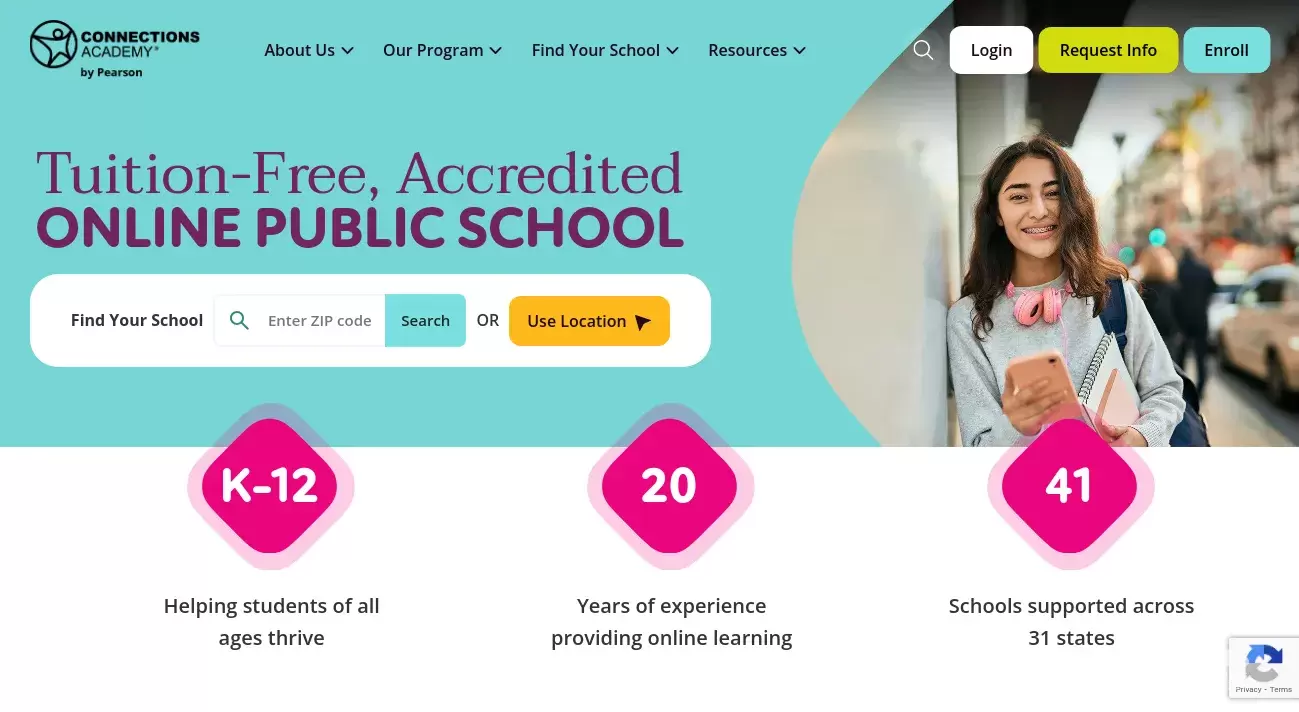Click the Connections Academy logo

tap(114, 49)
